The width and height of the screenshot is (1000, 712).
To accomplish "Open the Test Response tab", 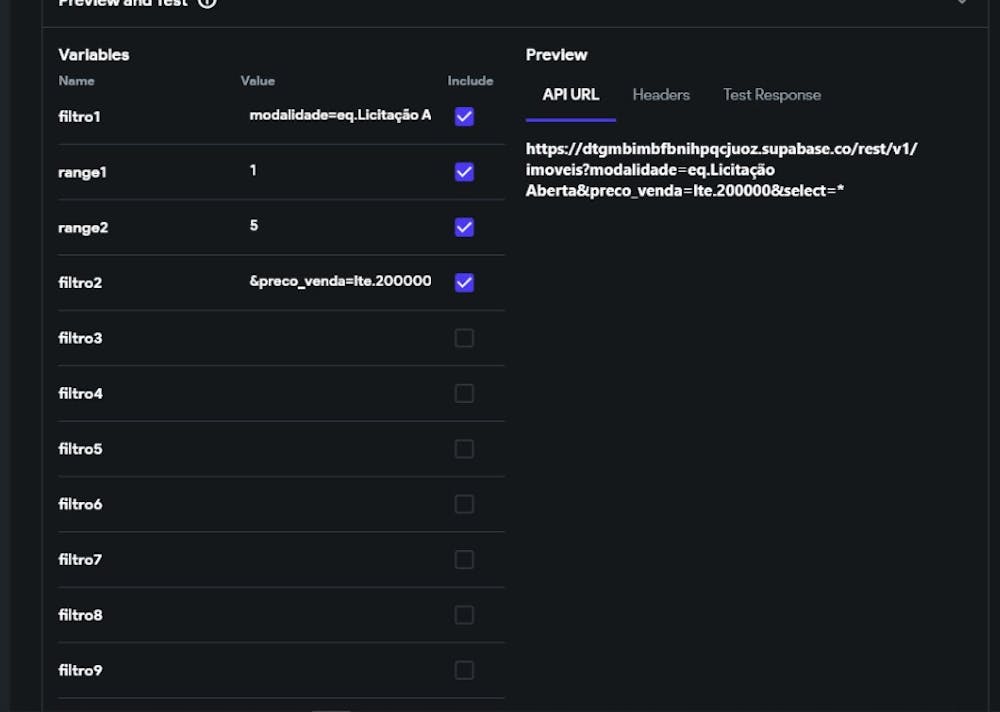I will tap(772, 95).
